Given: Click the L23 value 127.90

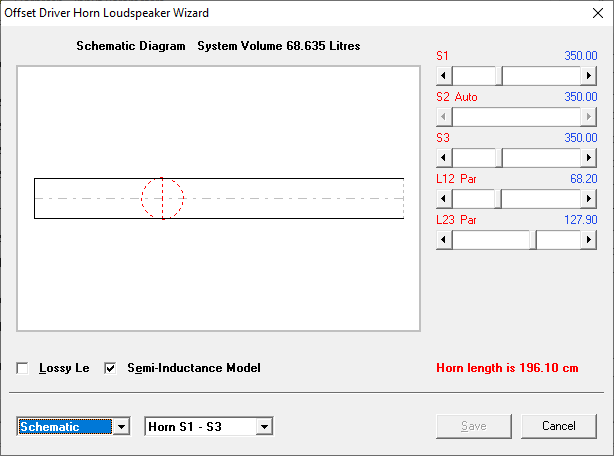Looking at the screenshot, I should point(581,220).
